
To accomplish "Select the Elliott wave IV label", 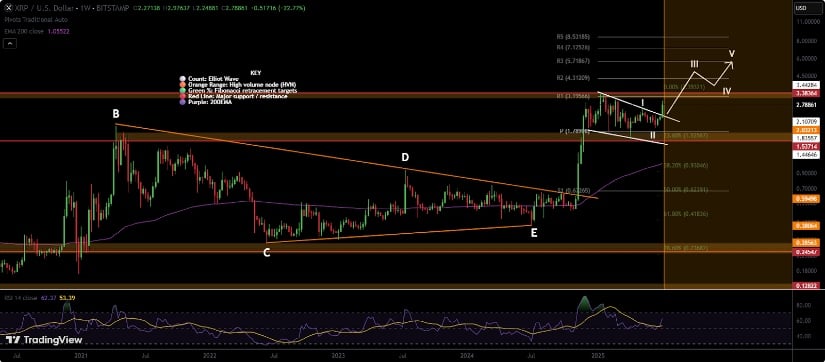I will (727, 92).
